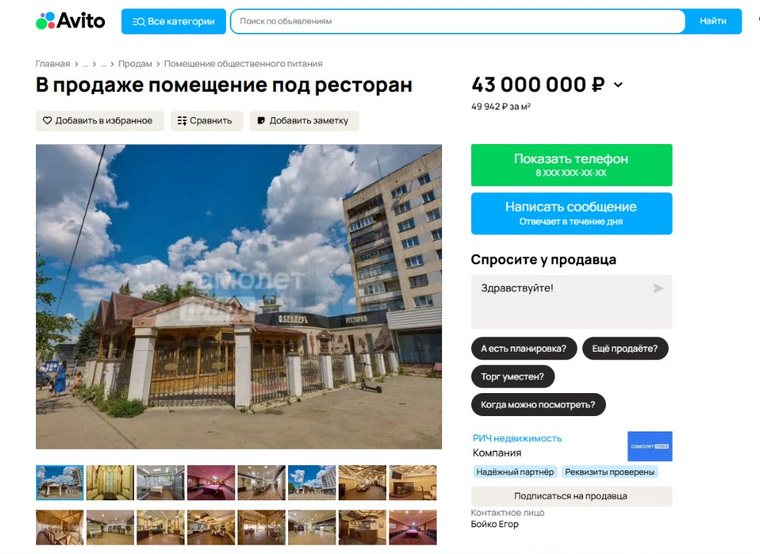The image size is (760, 554).
Task: Click the Показать телефон button
Action: [571, 165]
